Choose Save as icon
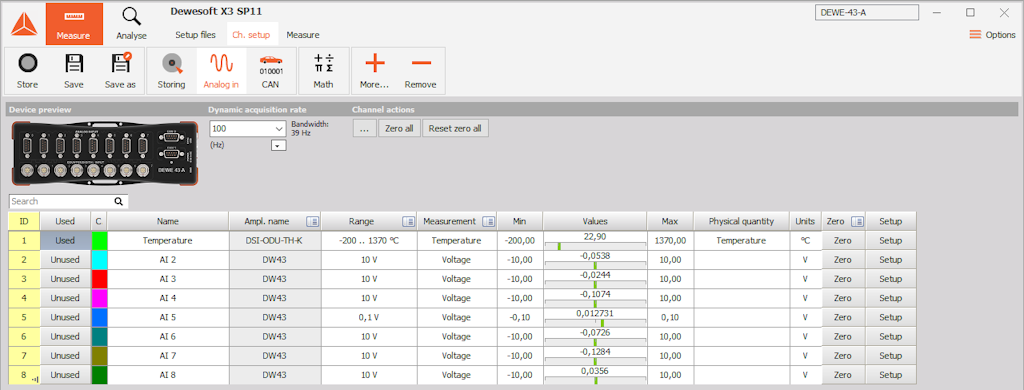1024x390 pixels. click(x=120, y=71)
